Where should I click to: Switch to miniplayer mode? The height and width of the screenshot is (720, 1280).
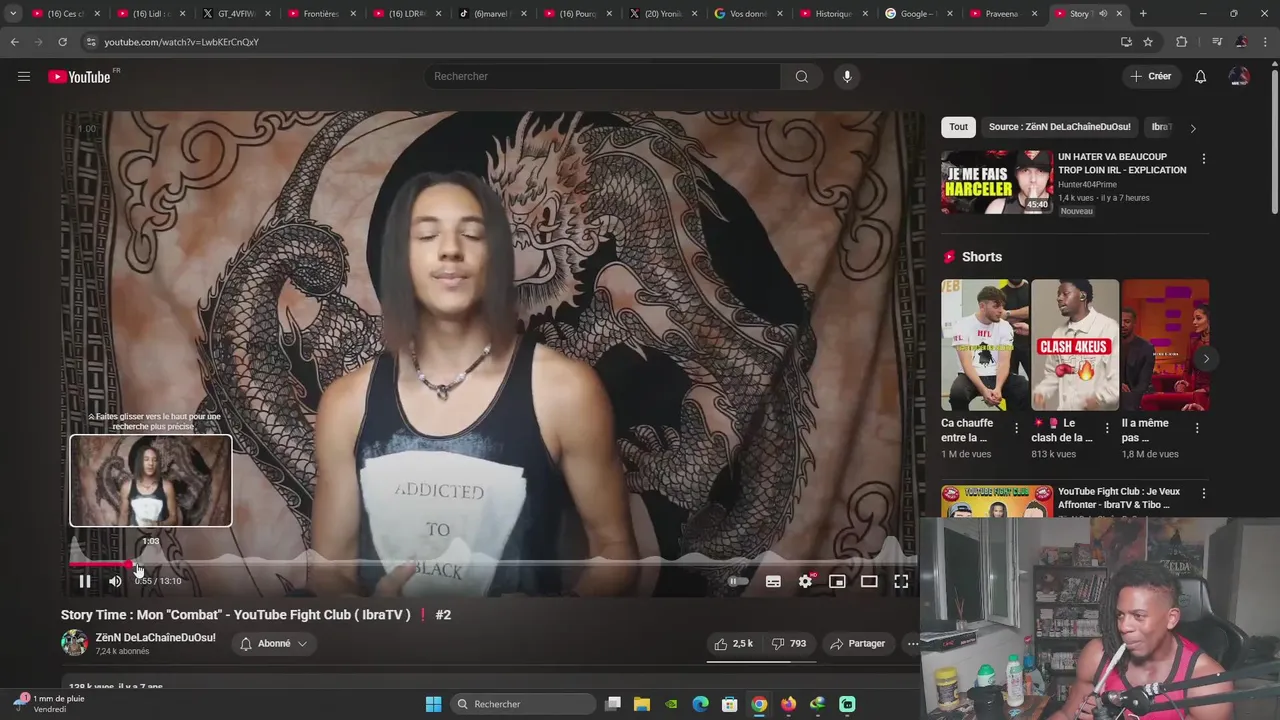point(837,581)
